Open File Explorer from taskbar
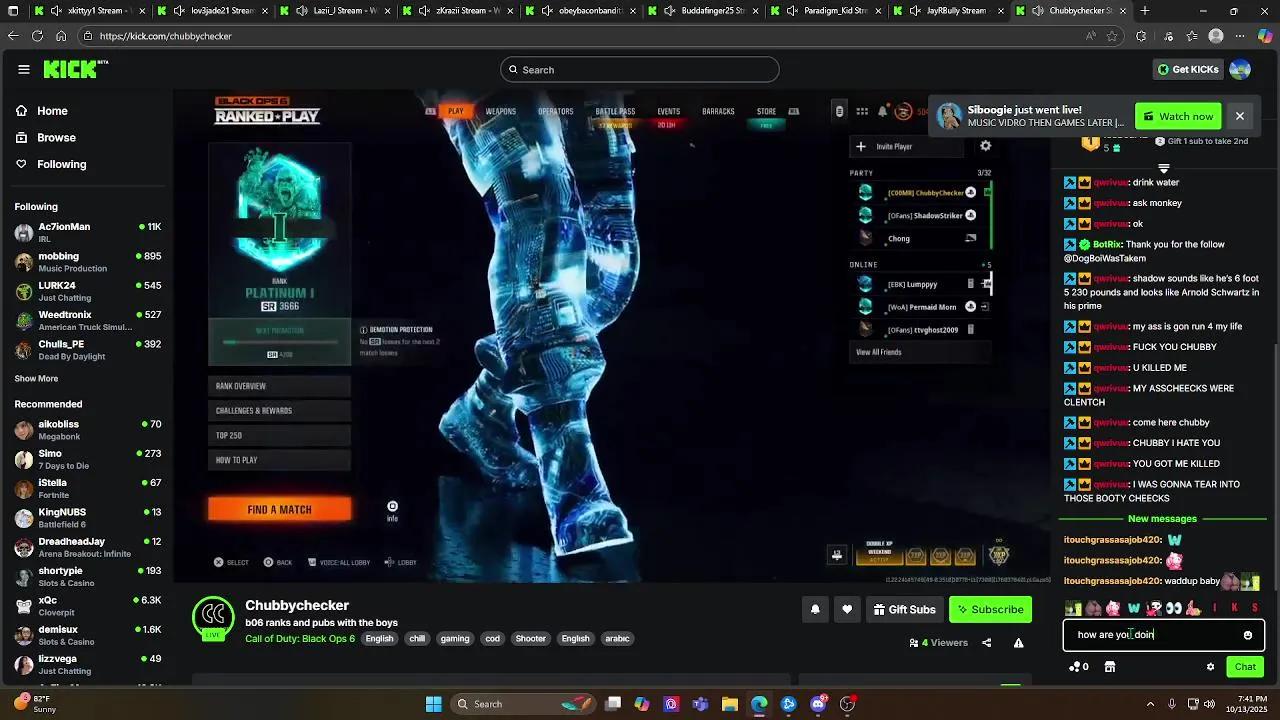Viewport: 1280px width, 720px height. pos(730,704)
